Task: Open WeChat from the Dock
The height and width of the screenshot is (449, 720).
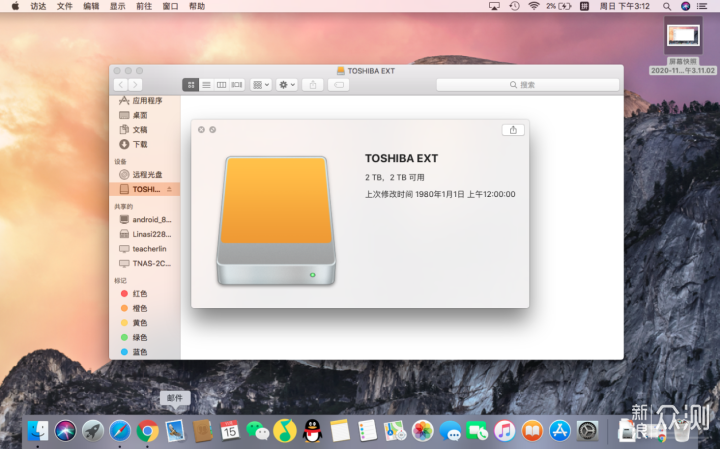Action: (x=257, y=431)
